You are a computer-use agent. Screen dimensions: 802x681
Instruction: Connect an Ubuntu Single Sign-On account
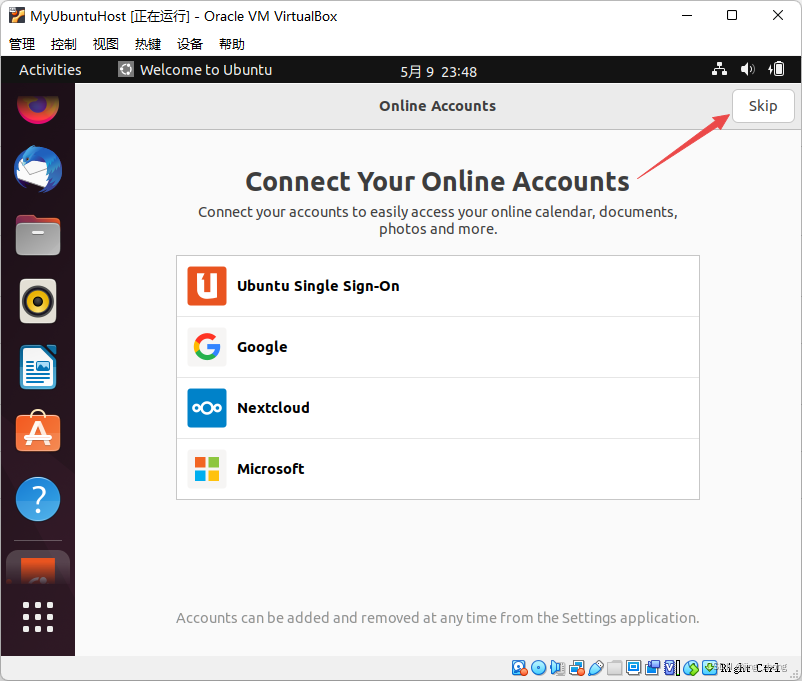pos(438,286)
